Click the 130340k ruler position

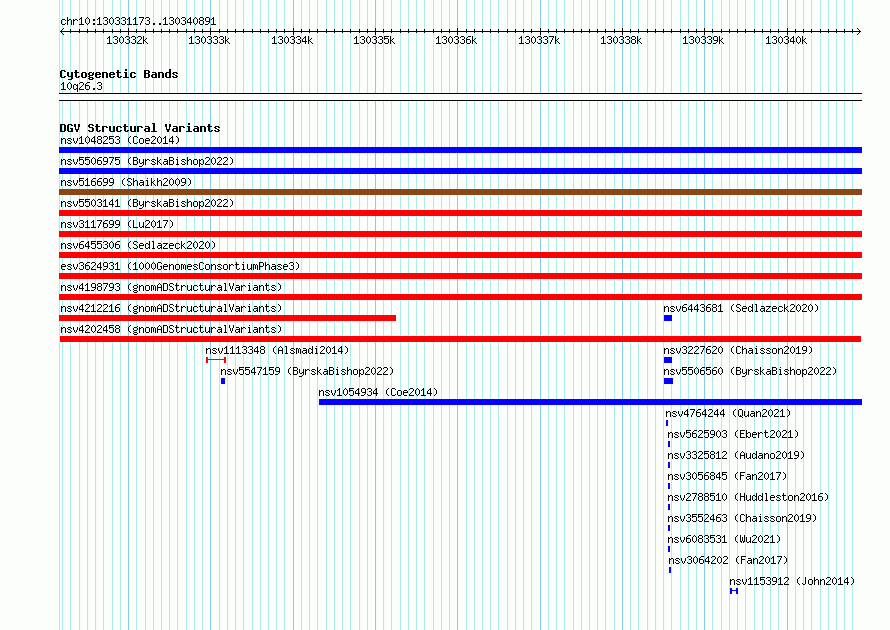[x=786, y=41]
